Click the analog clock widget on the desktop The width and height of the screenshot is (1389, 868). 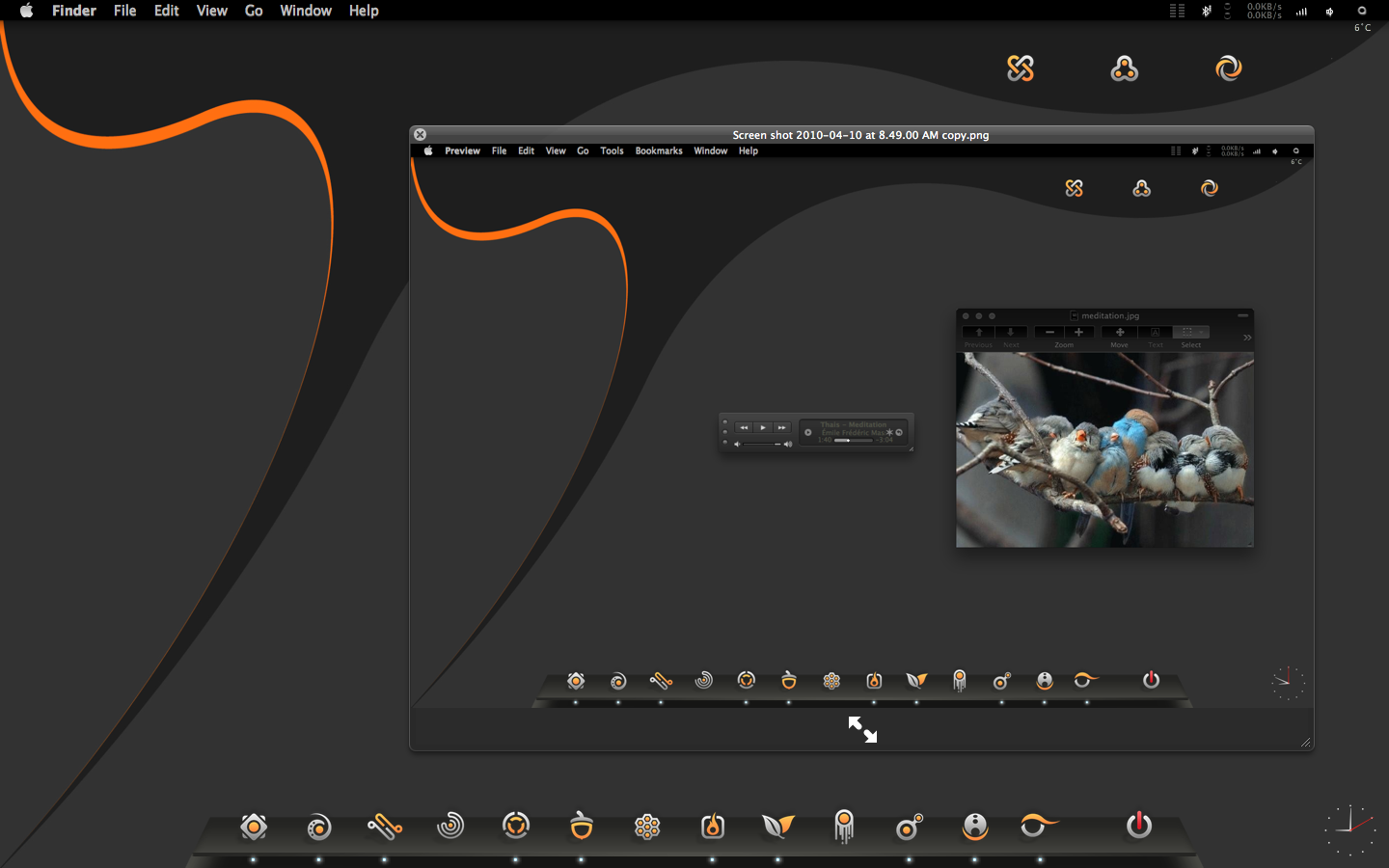pyautogui.click(x=1349, y=828)
